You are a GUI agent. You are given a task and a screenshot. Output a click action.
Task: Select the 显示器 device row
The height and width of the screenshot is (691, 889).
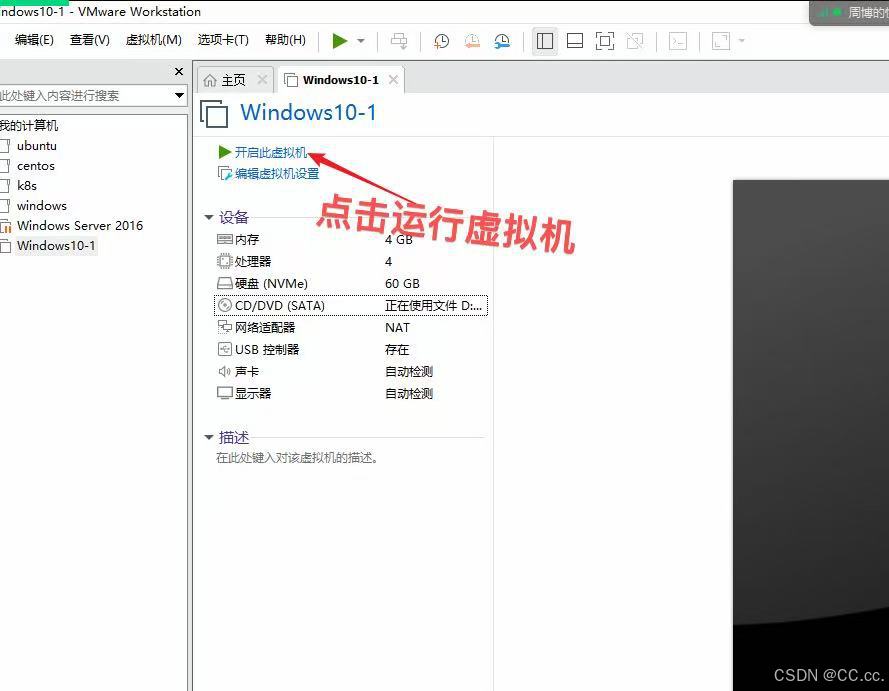click(x=351, y=393)
